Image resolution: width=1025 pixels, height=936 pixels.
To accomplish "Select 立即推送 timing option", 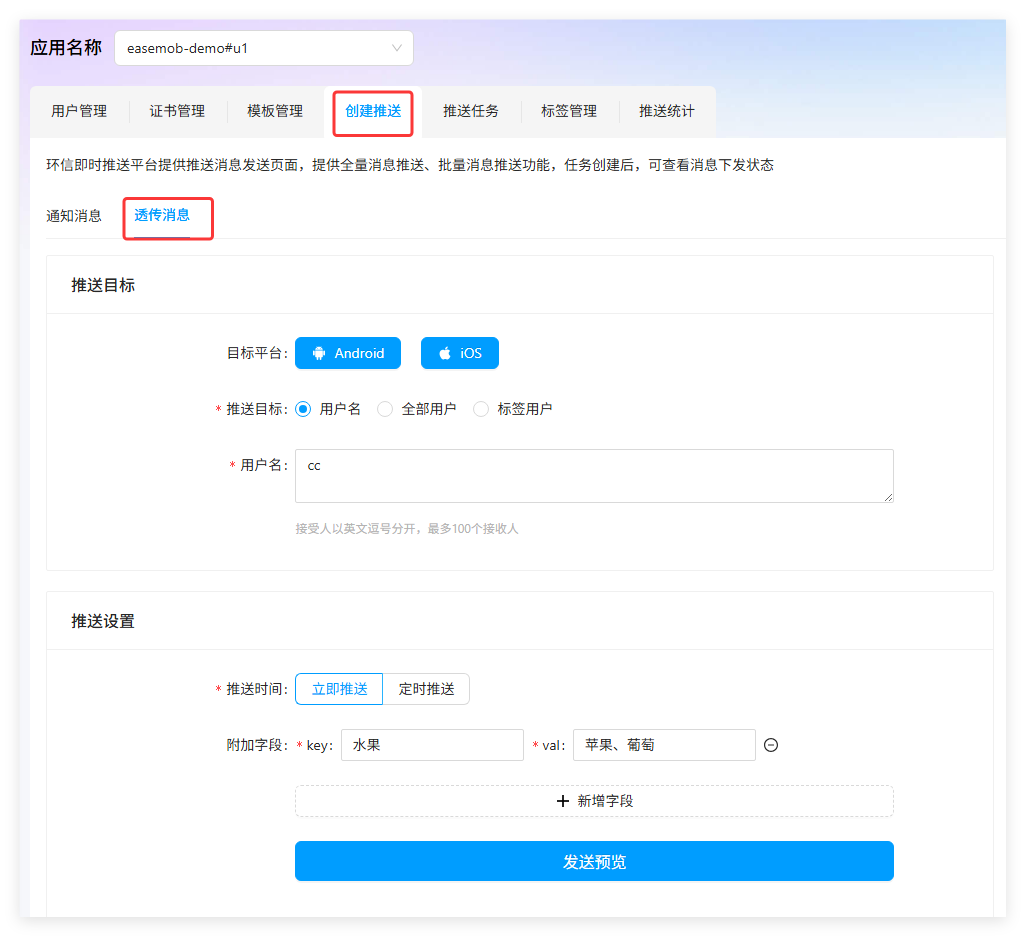I will (339, 689).
